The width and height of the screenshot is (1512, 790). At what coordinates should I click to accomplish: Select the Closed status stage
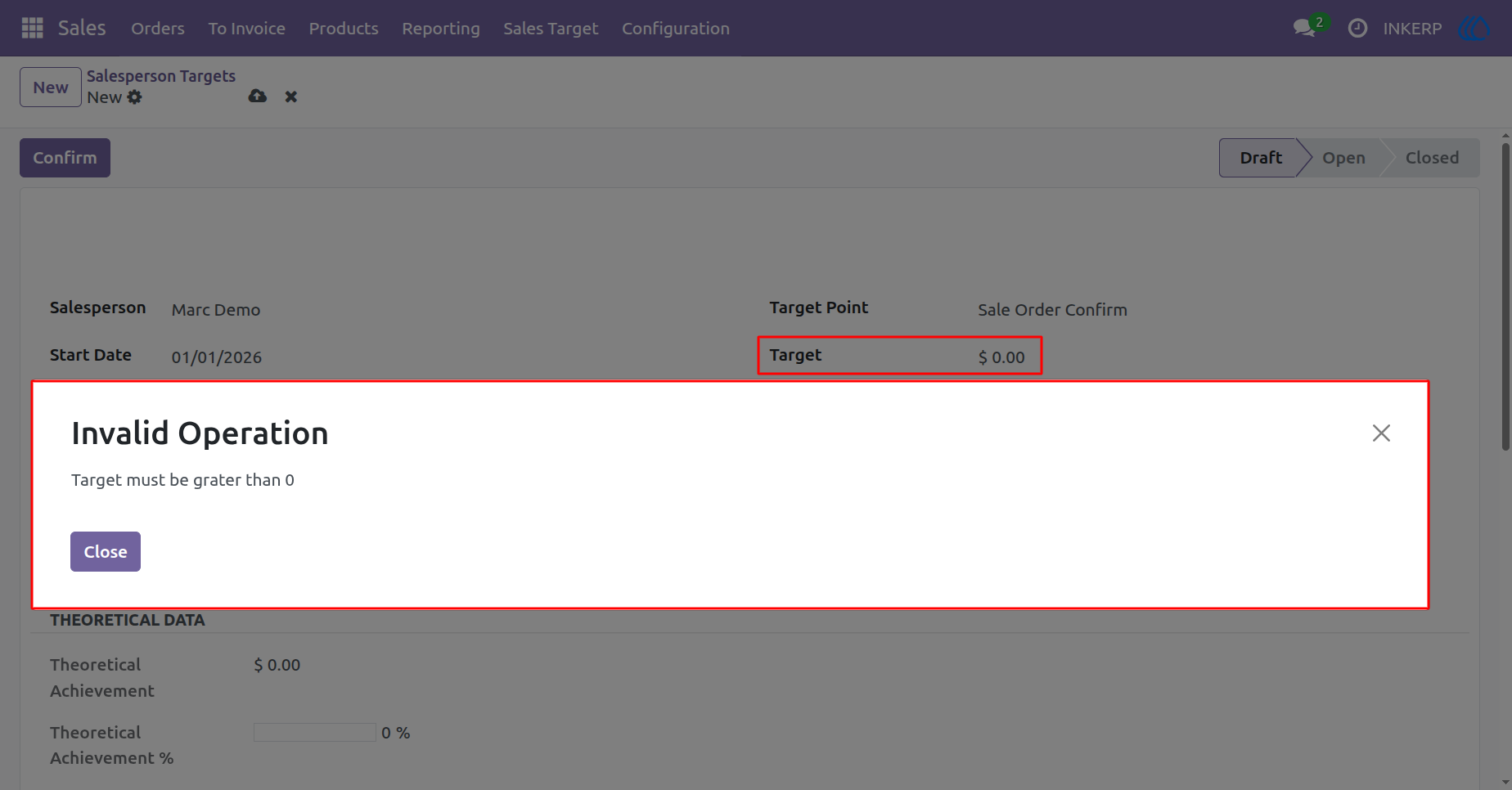tap(1432, 158)
